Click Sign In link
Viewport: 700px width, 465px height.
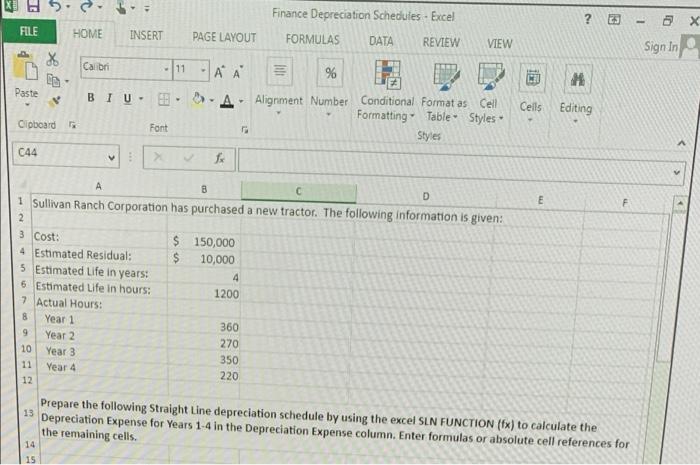[x=661, y=46]
